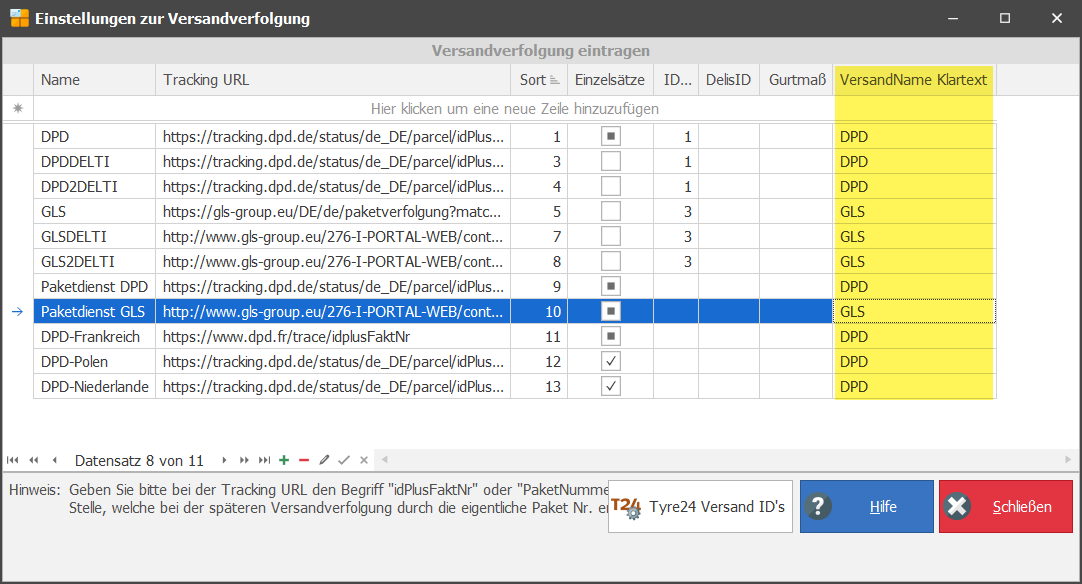Sort by Tracking URL column header

pyautogui.click(x=333, y=80)
